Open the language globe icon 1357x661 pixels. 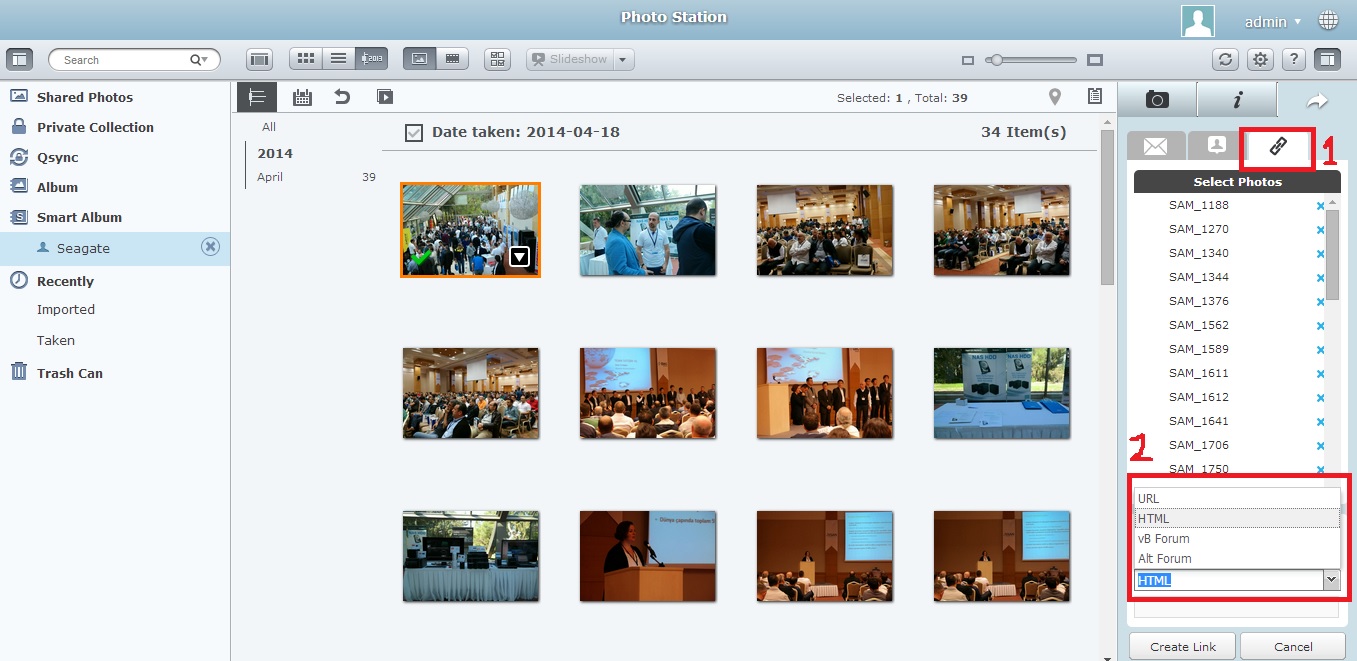[1329, 20]
